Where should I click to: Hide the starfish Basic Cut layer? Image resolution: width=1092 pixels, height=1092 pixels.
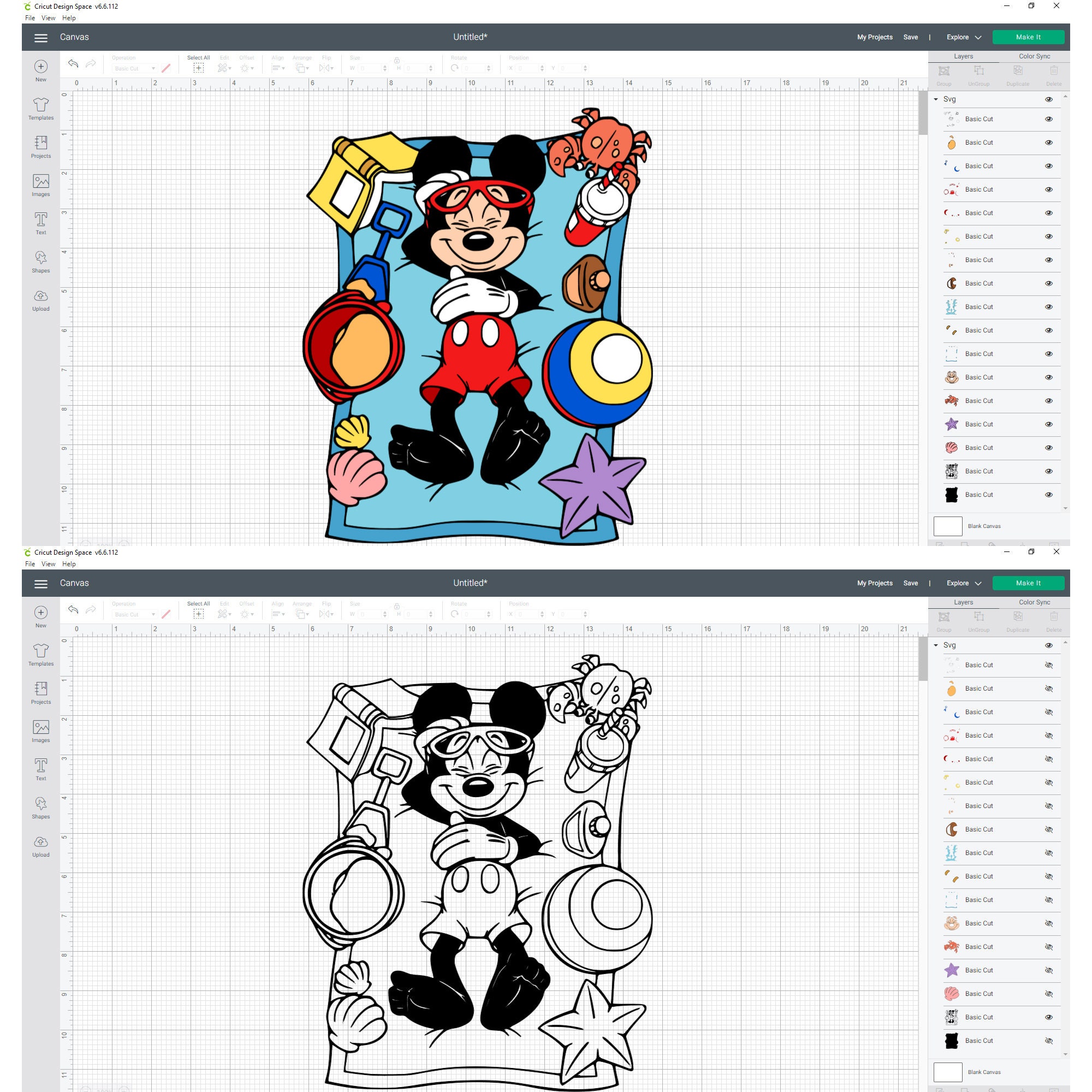(1048, 424)
